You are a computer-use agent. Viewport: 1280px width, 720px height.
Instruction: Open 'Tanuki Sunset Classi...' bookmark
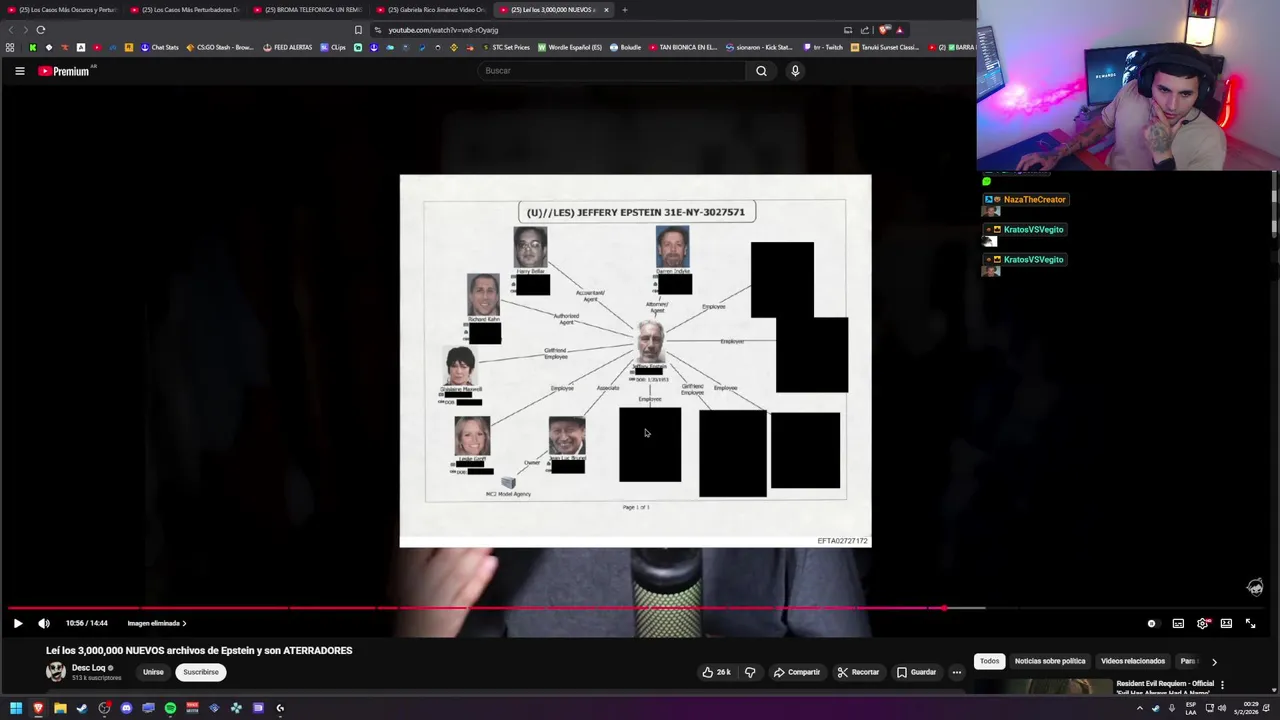(x=885, y=47)
